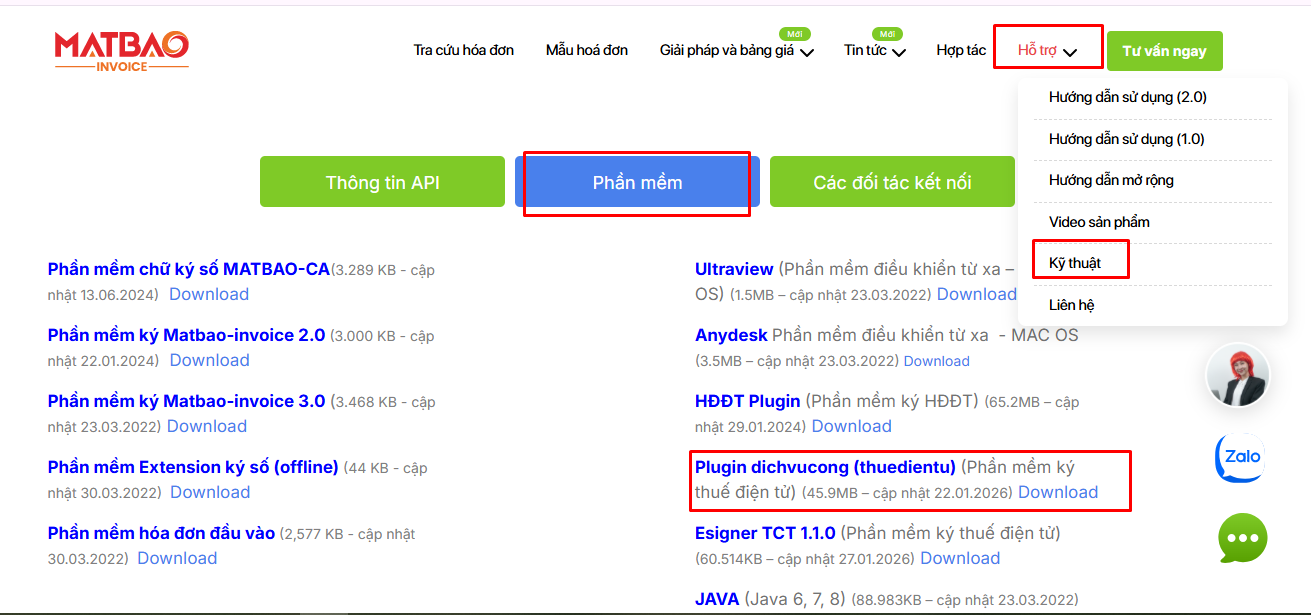Open the Esigner TCT 1.1.0 link

[765, 533]
